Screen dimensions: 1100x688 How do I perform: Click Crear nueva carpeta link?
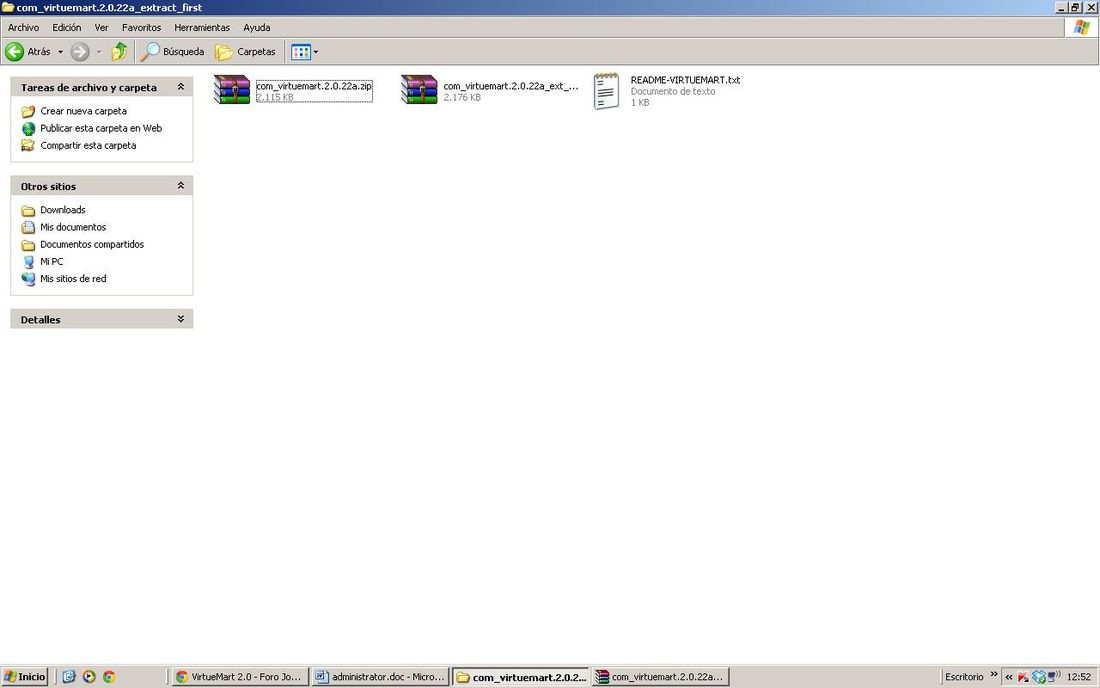coord(83,111)
